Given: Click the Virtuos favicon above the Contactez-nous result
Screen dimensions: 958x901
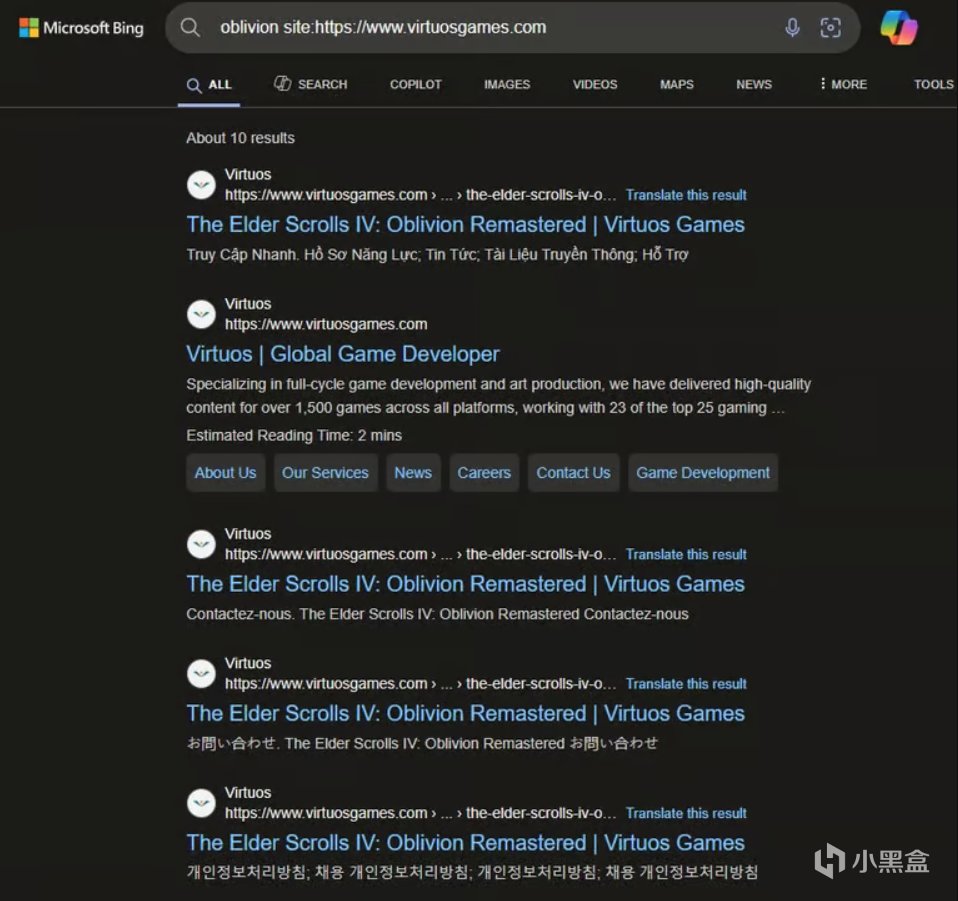Looking at the screenshot, I should coord(201,544).
